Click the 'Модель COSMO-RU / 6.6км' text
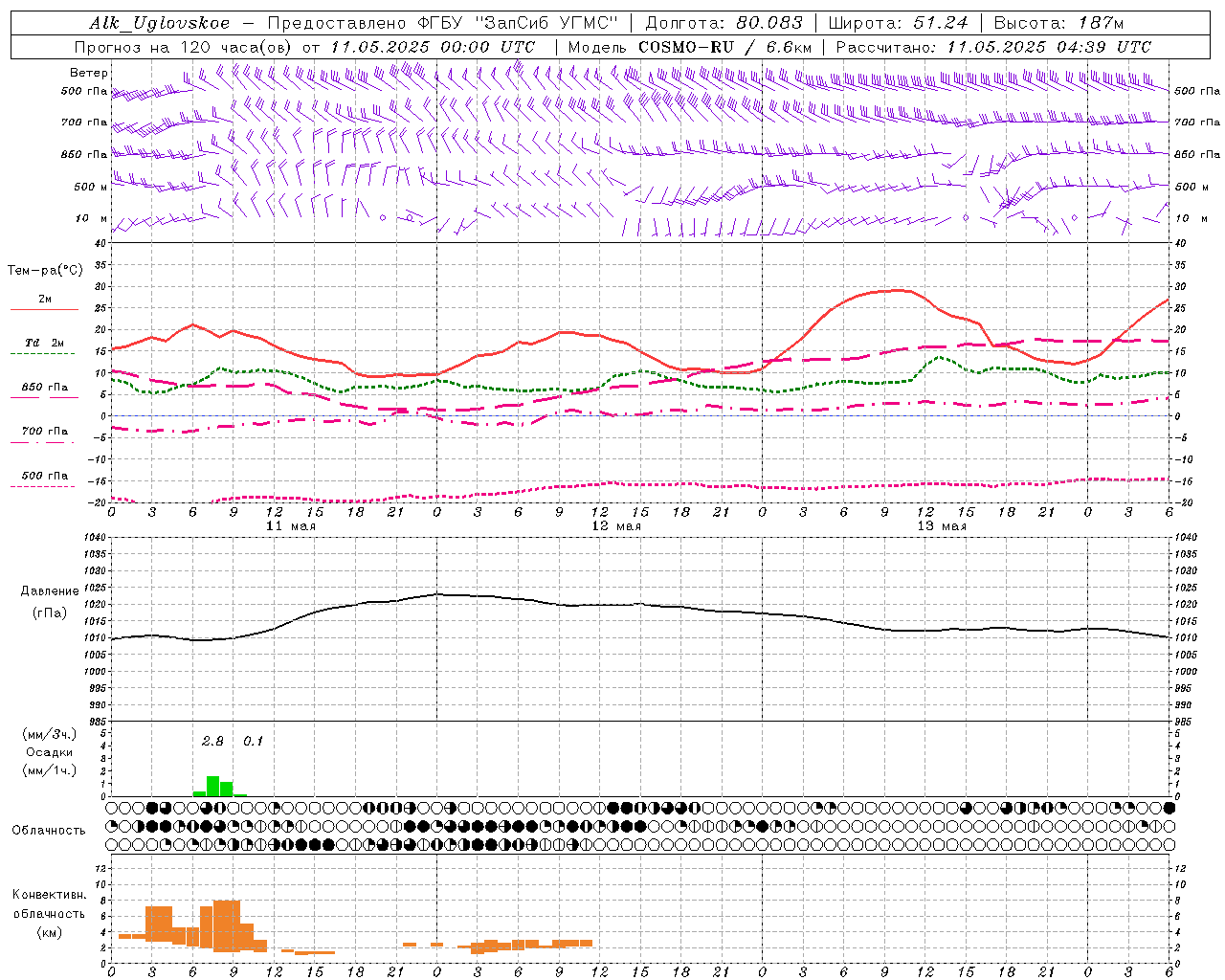The width and height of the screenshot is (1225, 980). coord(689,47)
